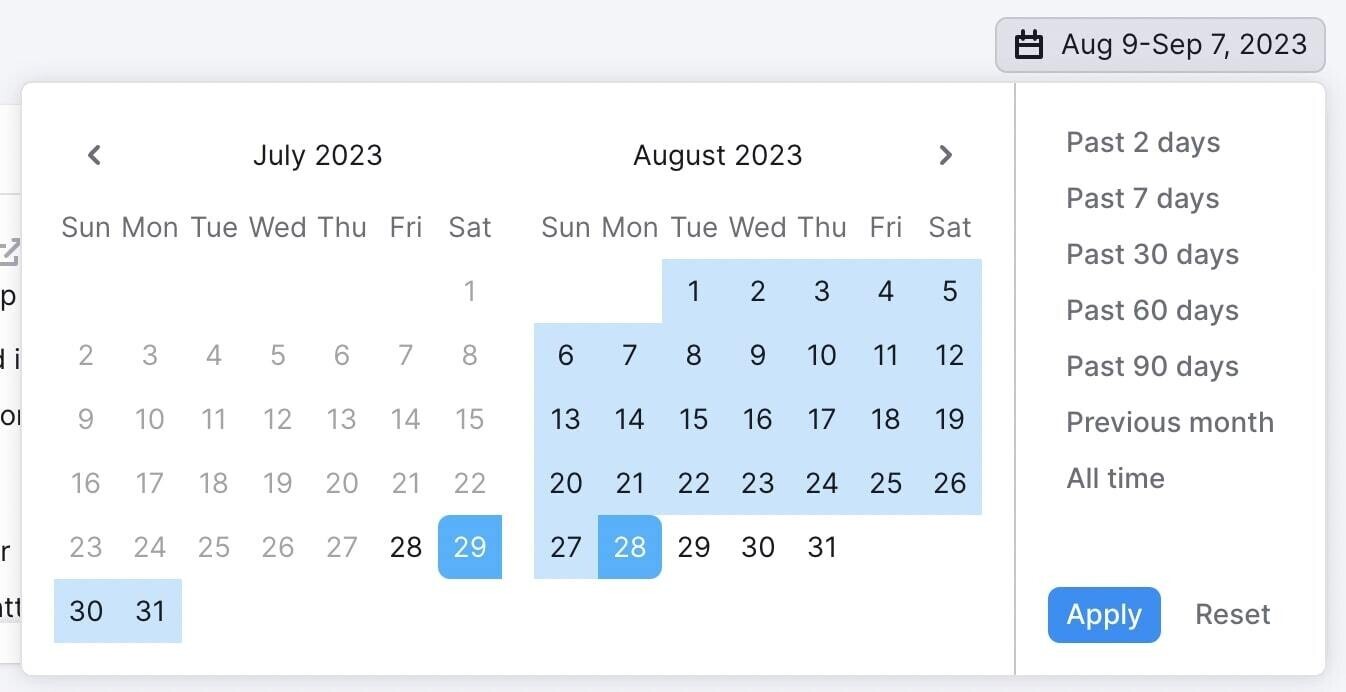
Task: Select August 28 as the end date
Action: coord(630,547)
